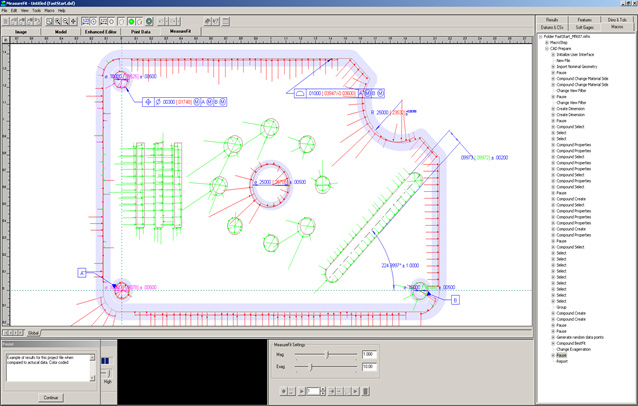The image size is (638, 406).
Task: Click the blue linear dimension tool icon
Action: pos(85,22)
